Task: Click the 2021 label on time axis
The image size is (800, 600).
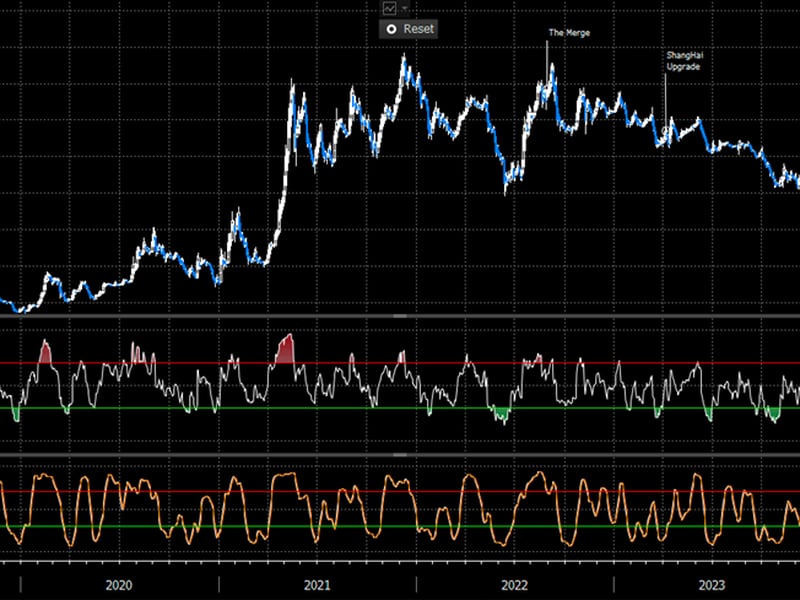Action: (317, 584)
